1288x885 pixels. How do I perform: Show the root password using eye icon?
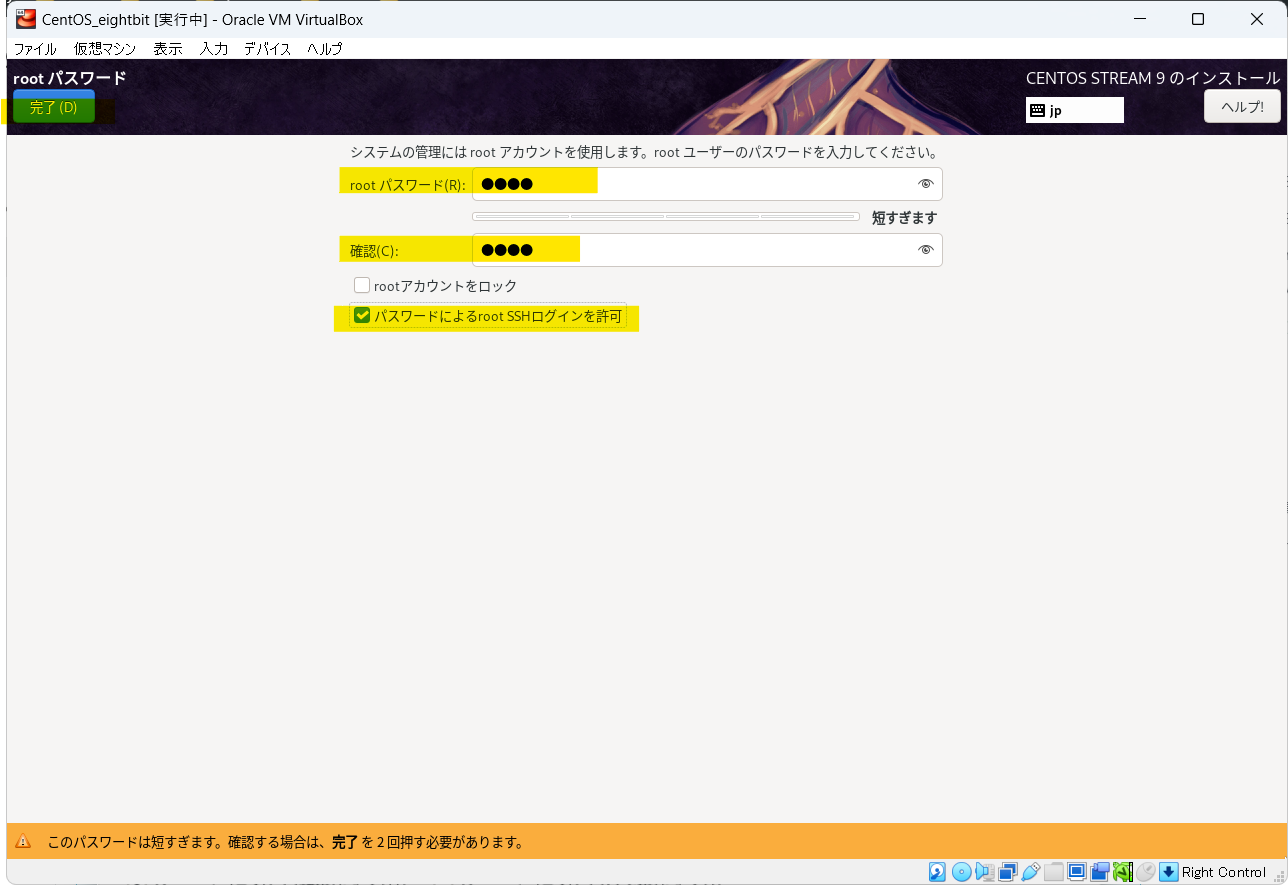[926, 183]
